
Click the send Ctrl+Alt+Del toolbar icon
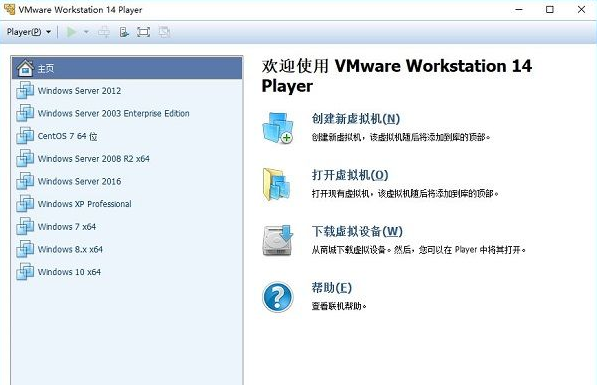pyautogui.click(x=104, y=32)
